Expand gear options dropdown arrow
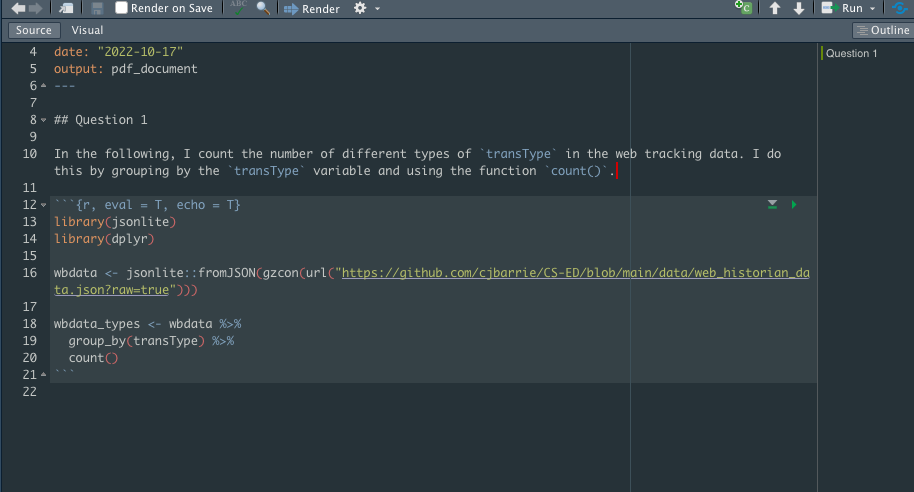This screenshot has height=492, width=914. tap(377, 9)
